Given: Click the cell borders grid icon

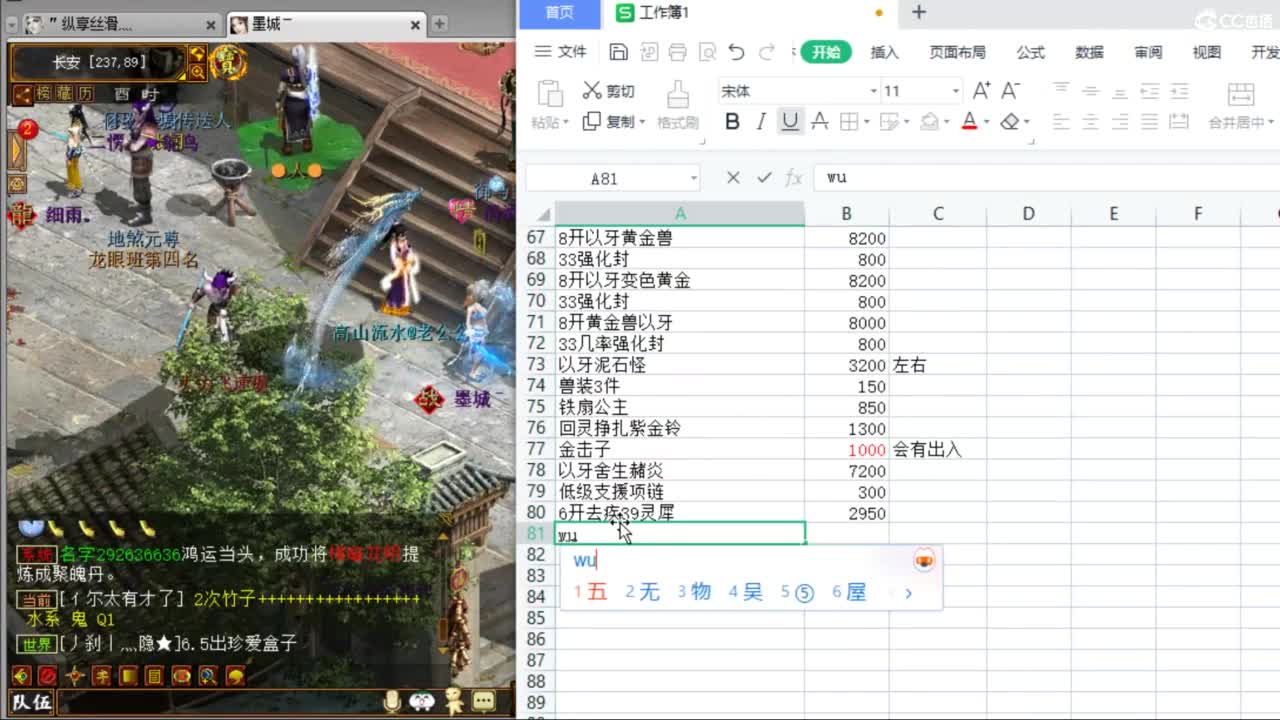Looking at the screenshot, I should pyautogui.click(x=849, y=121).
